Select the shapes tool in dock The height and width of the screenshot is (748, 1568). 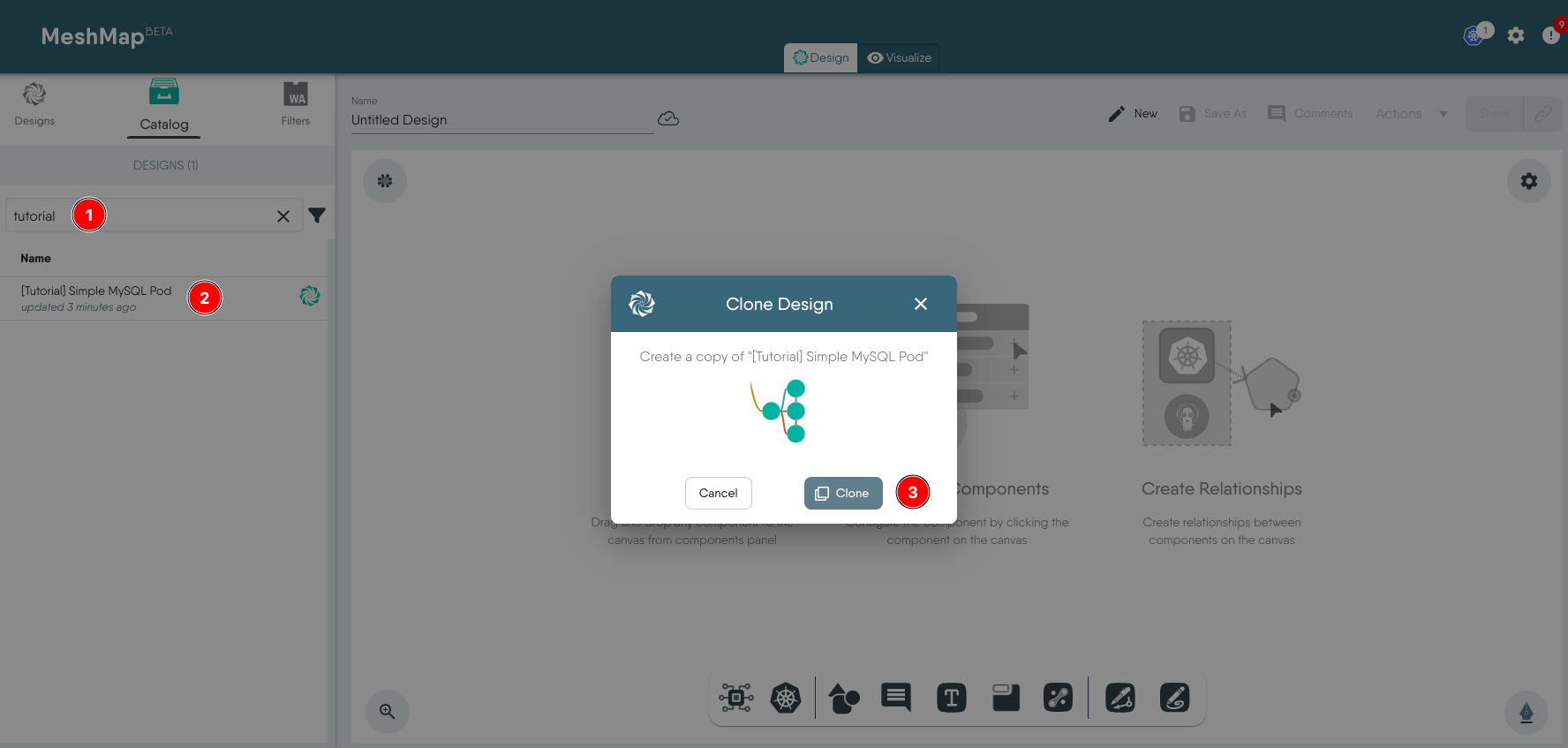pos(844,698)
